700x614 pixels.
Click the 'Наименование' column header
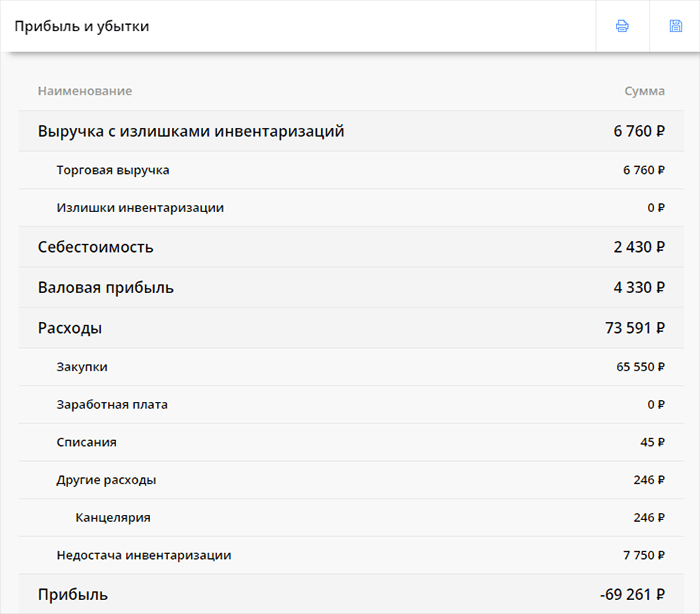click(x=85, y=91)
